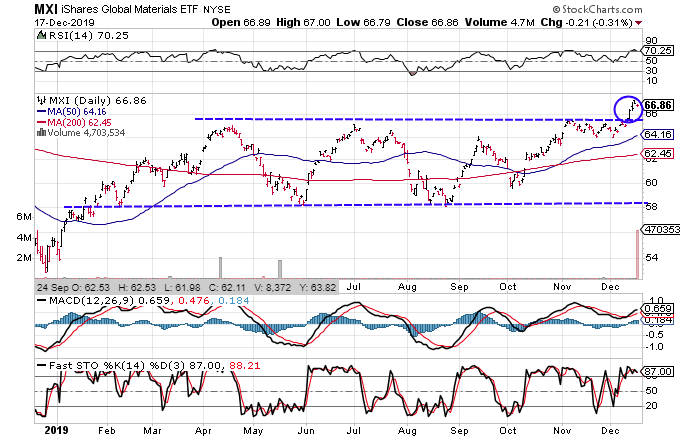Viewport: 680px width, 440px height.
Task: Select the MACD(12,26,9) 0.659 legend
Action: pyautogui.click(x=105, y=300)
